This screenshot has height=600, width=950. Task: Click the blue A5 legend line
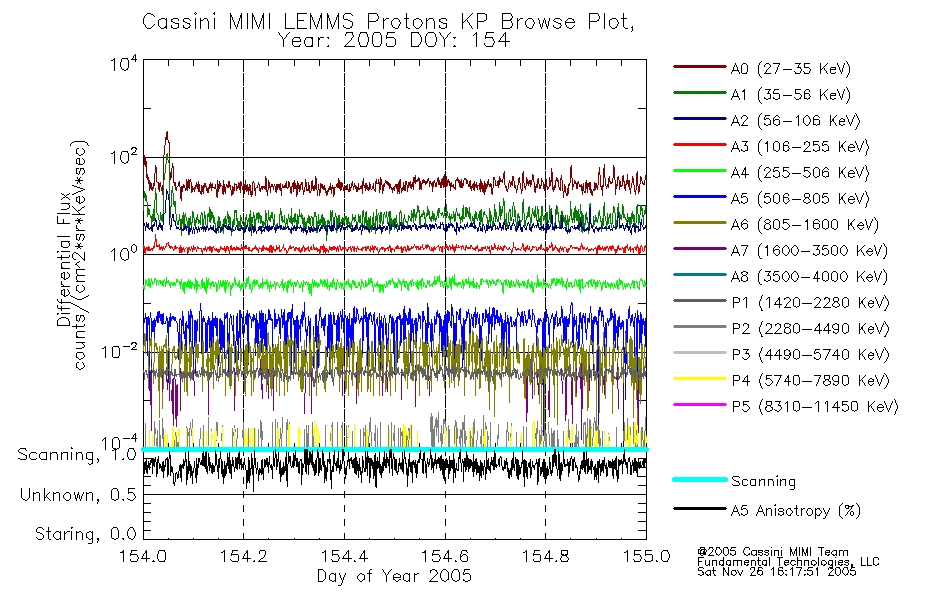coord(700,197)
